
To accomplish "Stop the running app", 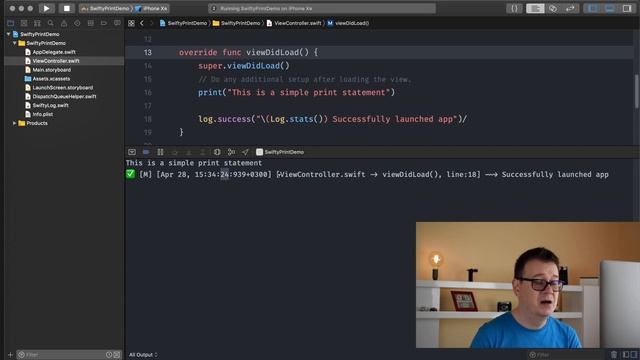I will (x=67, y=8).
